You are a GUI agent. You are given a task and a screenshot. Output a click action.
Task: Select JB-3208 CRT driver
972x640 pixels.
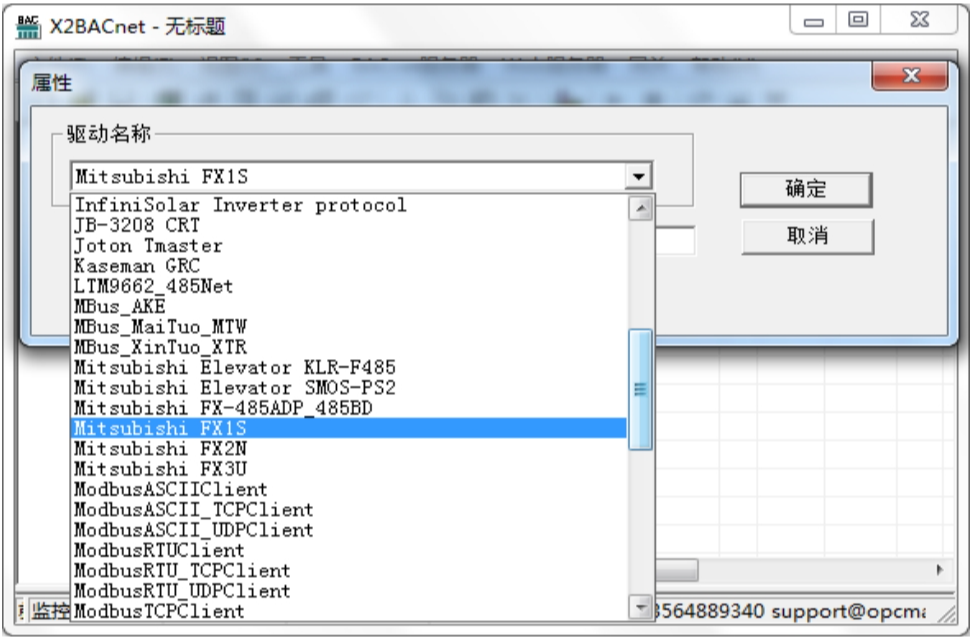click(x=349, y=225)
